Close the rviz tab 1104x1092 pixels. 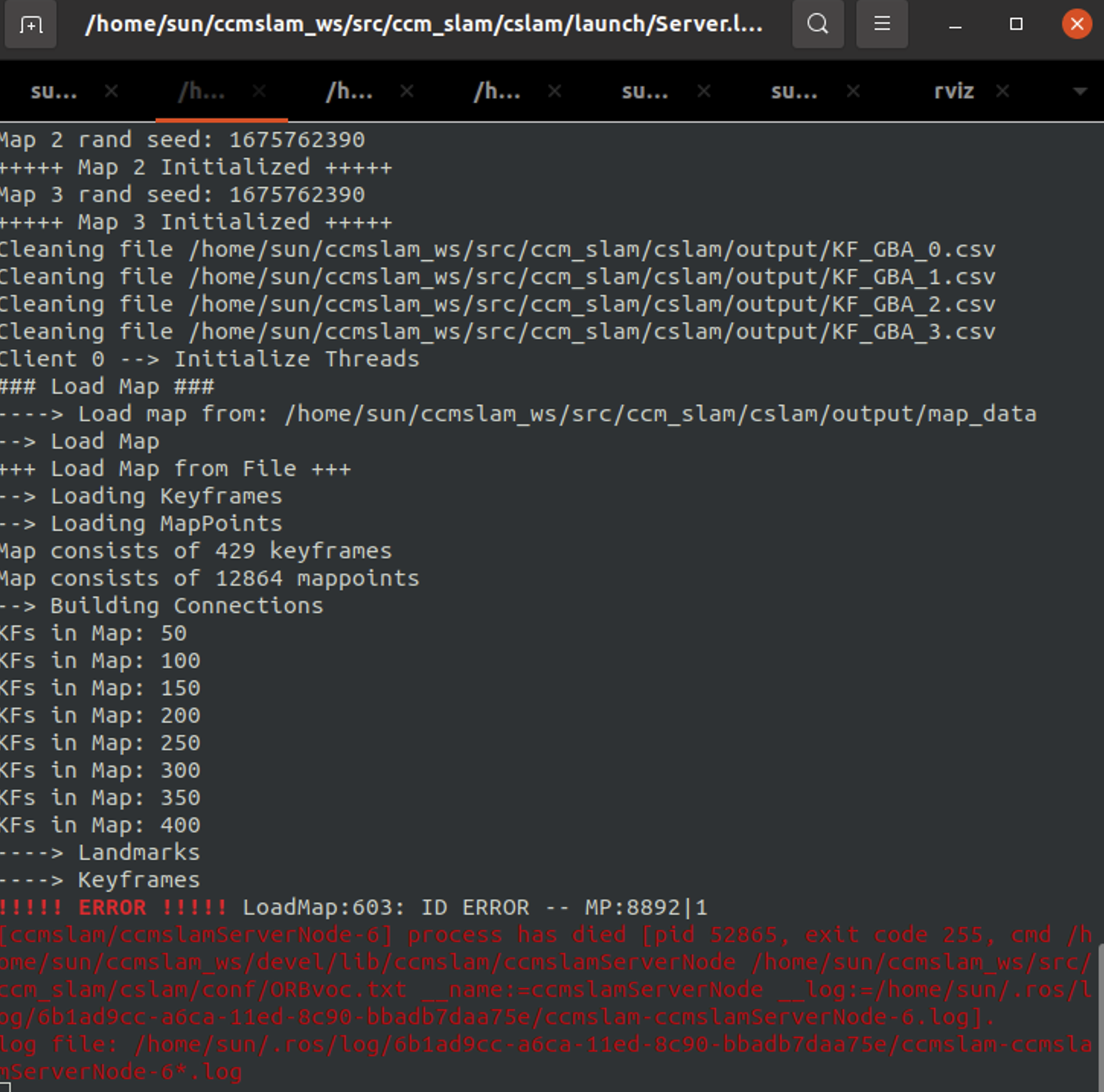pyautogui.click(x=1002, y=91)
